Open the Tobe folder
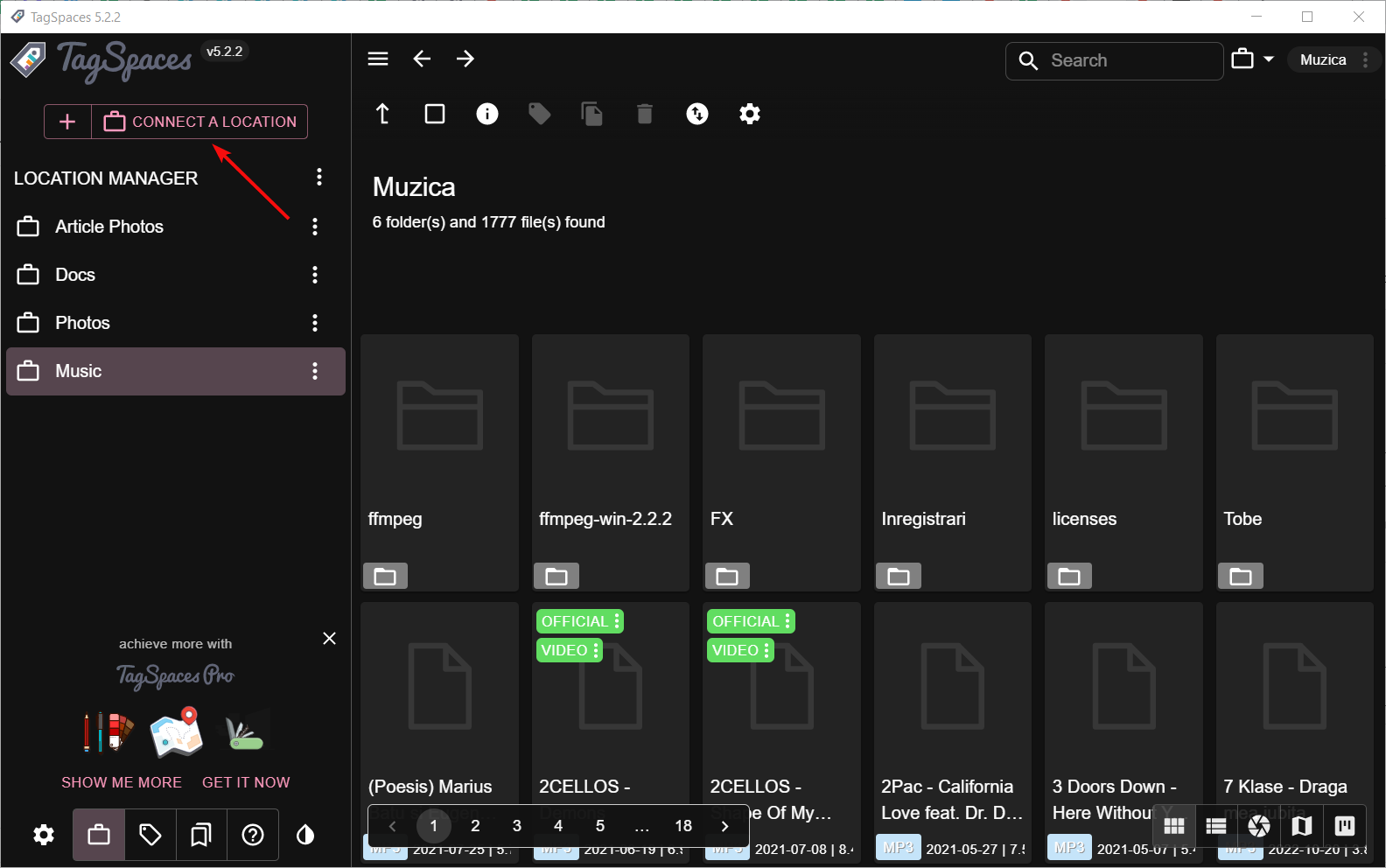 pyautogui.click(x=1295, y=462)
